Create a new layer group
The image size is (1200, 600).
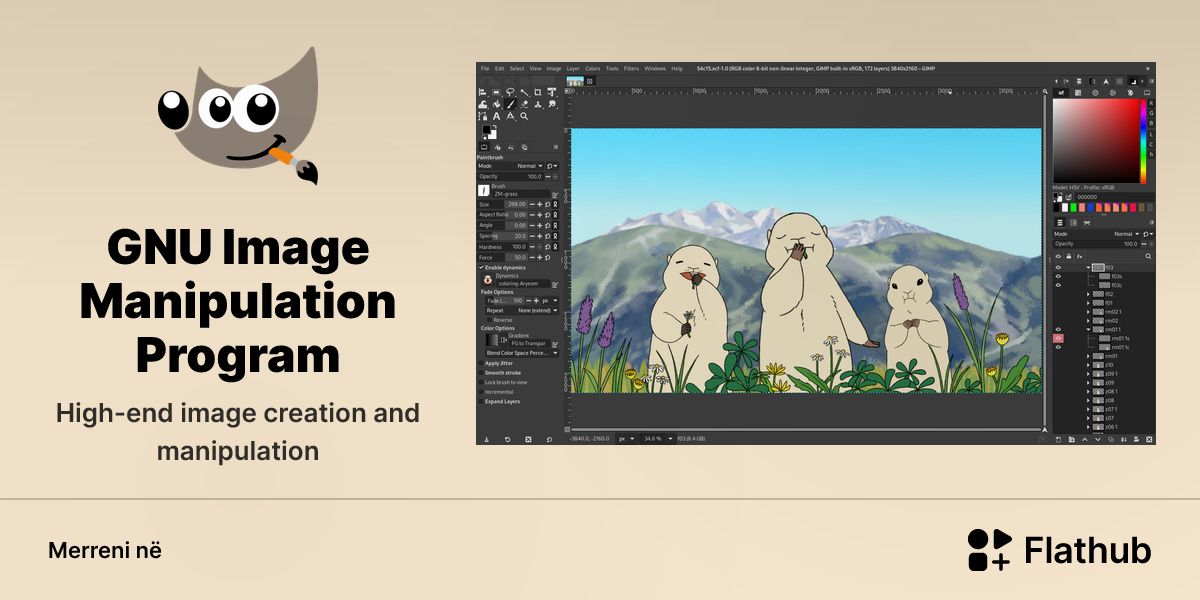[1071, 439]
